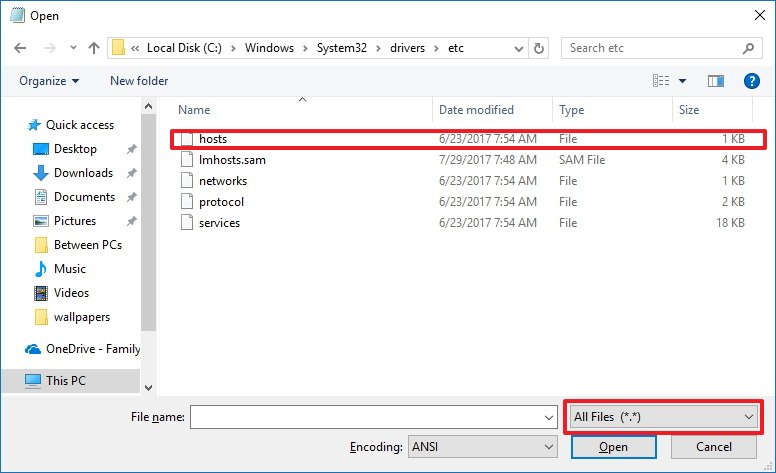Open the Help question mark icon

point(752,81)
